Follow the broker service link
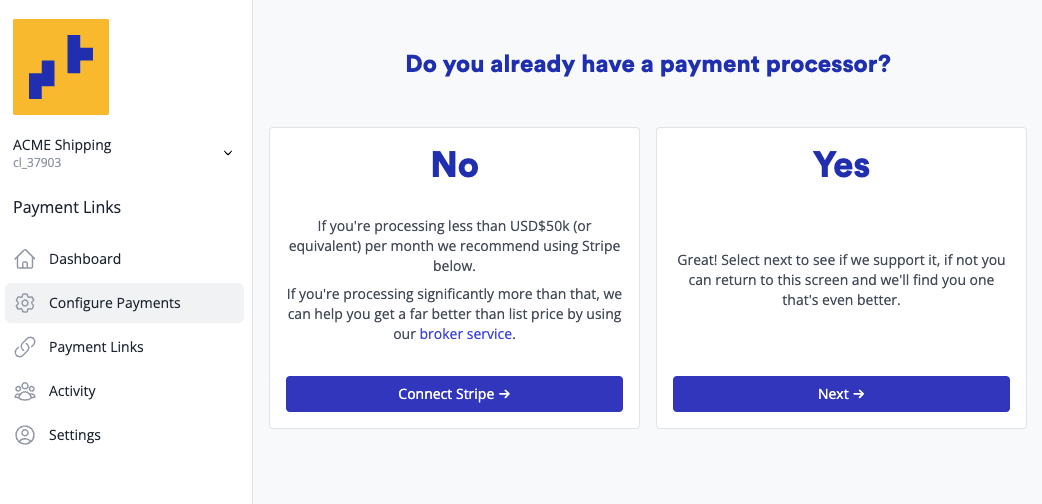Viewport: 1042px width, 504px height. coord(466,334)
